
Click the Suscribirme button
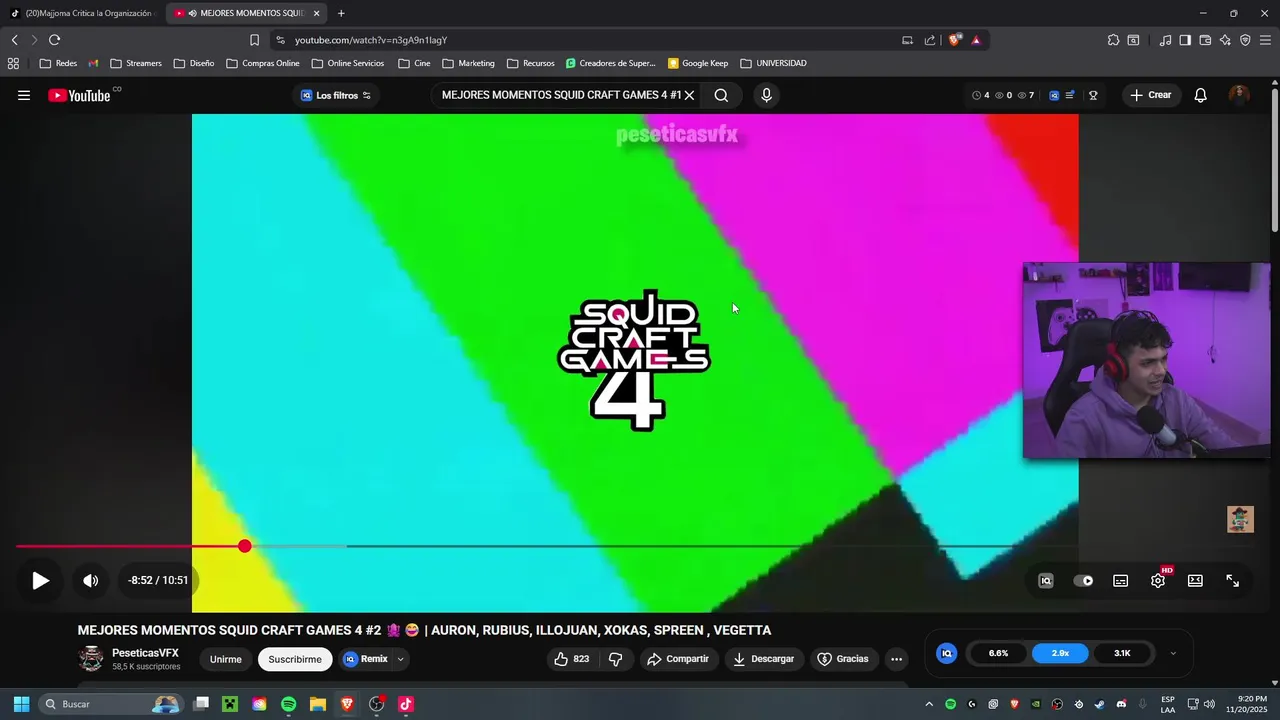pos(295,659)
